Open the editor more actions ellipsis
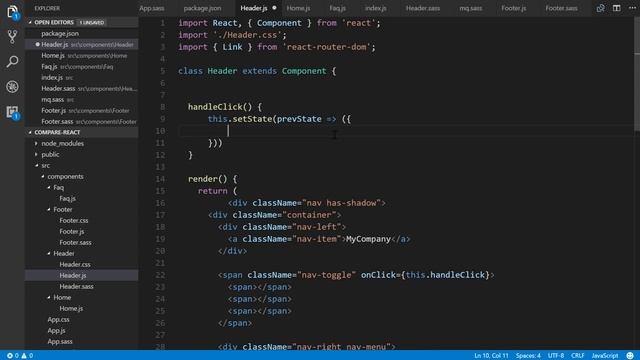 click(x=632, y=8)
